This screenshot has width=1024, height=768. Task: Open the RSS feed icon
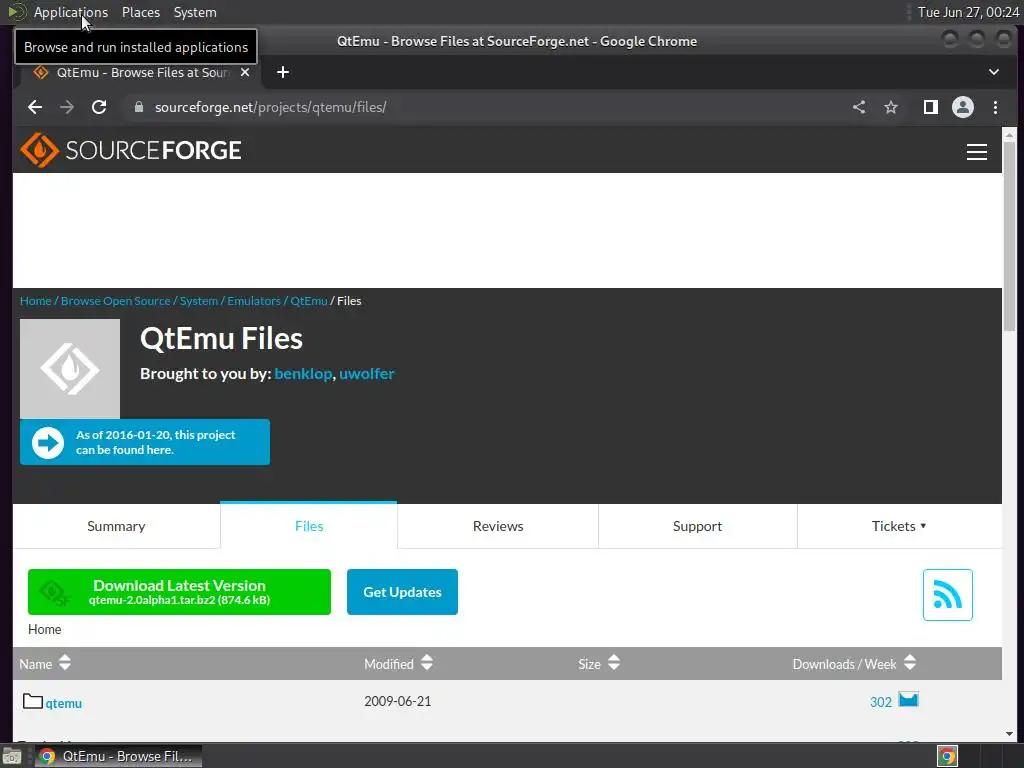[x=948, y=595]
